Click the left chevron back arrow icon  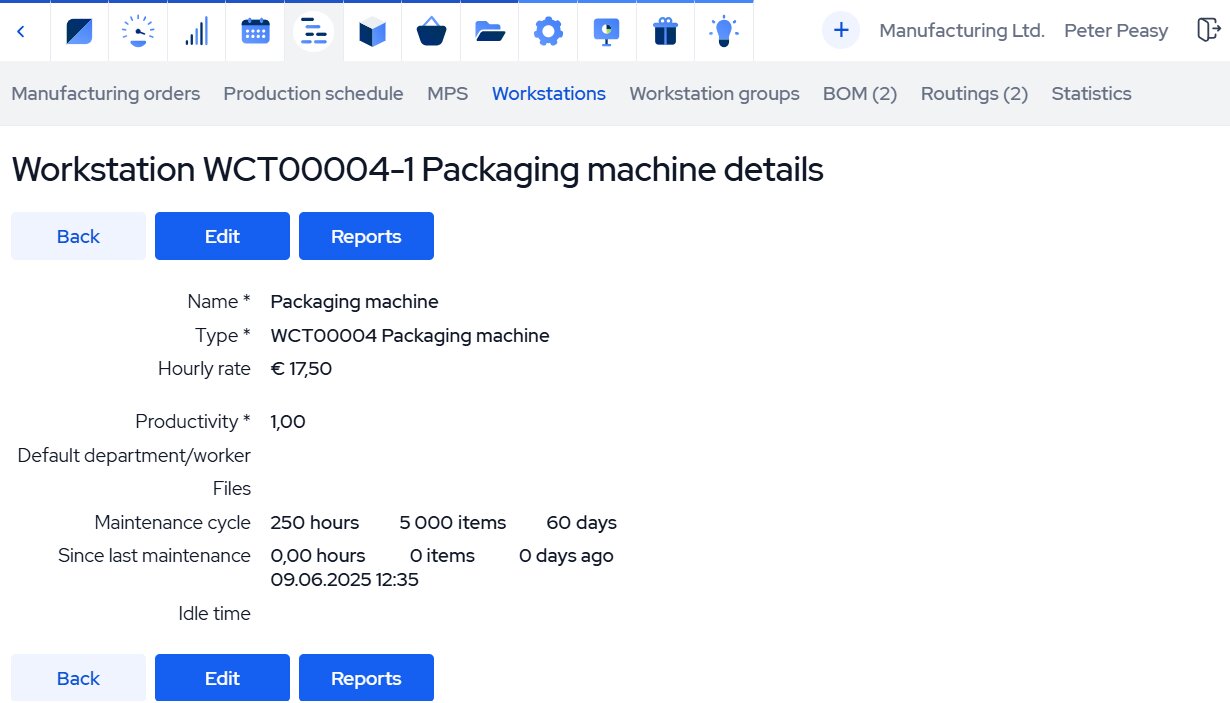(21, 32)
